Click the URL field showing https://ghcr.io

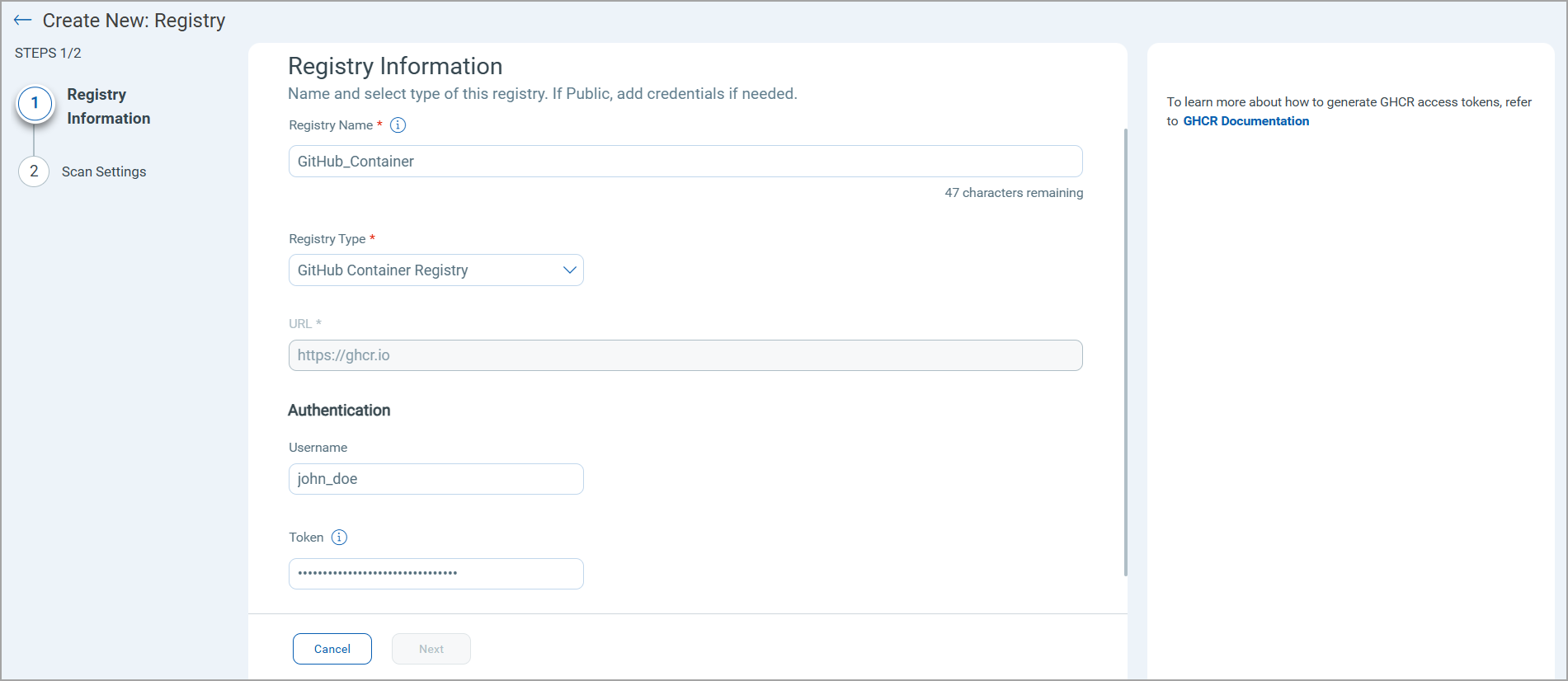(x=685, y=355)
